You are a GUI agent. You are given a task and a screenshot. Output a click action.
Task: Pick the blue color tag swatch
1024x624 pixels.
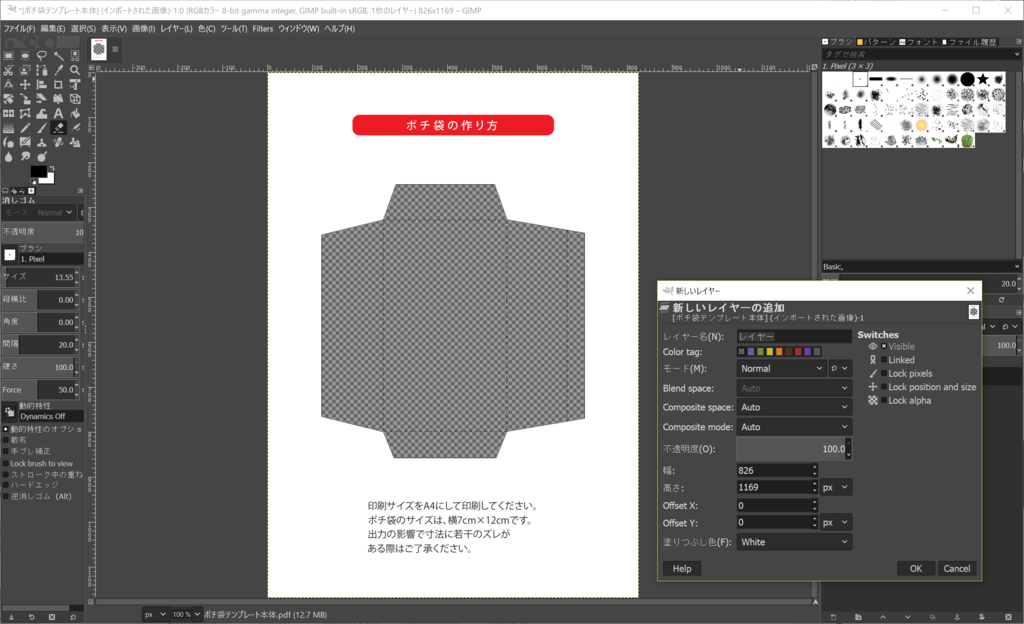(x=750, y=353)
